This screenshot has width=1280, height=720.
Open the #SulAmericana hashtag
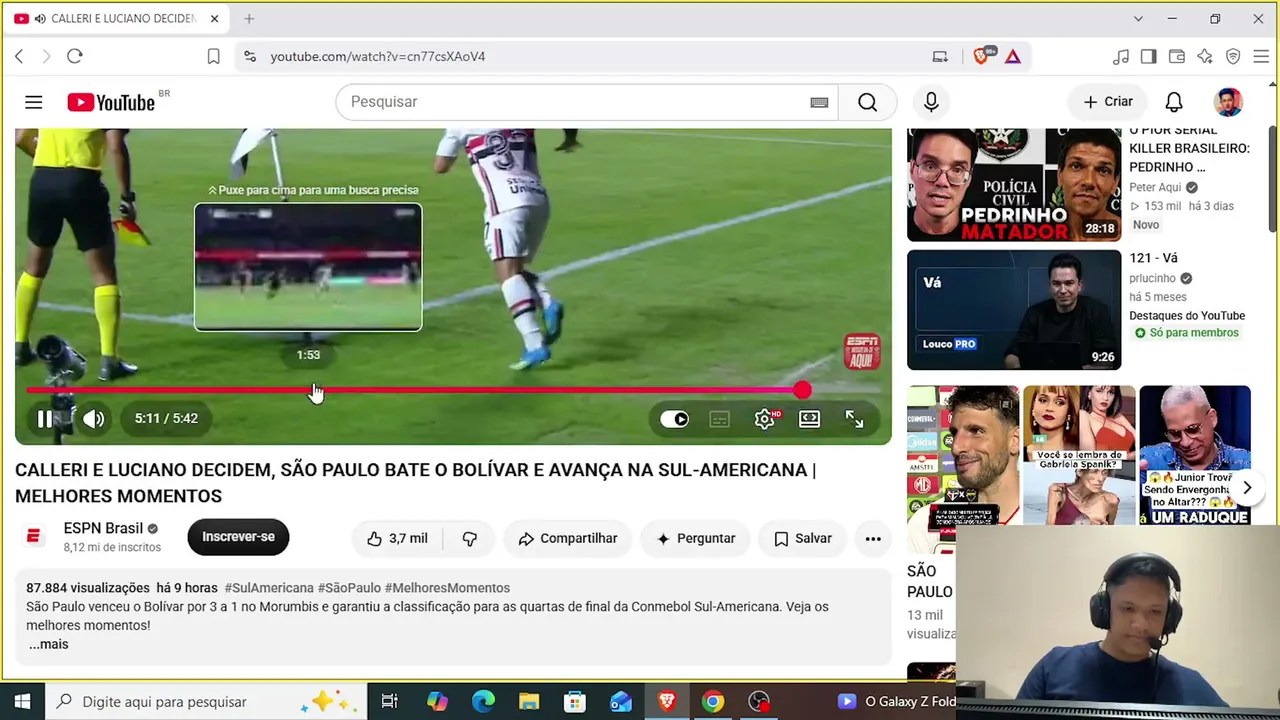pyautogui.click(x=269, y=588)
